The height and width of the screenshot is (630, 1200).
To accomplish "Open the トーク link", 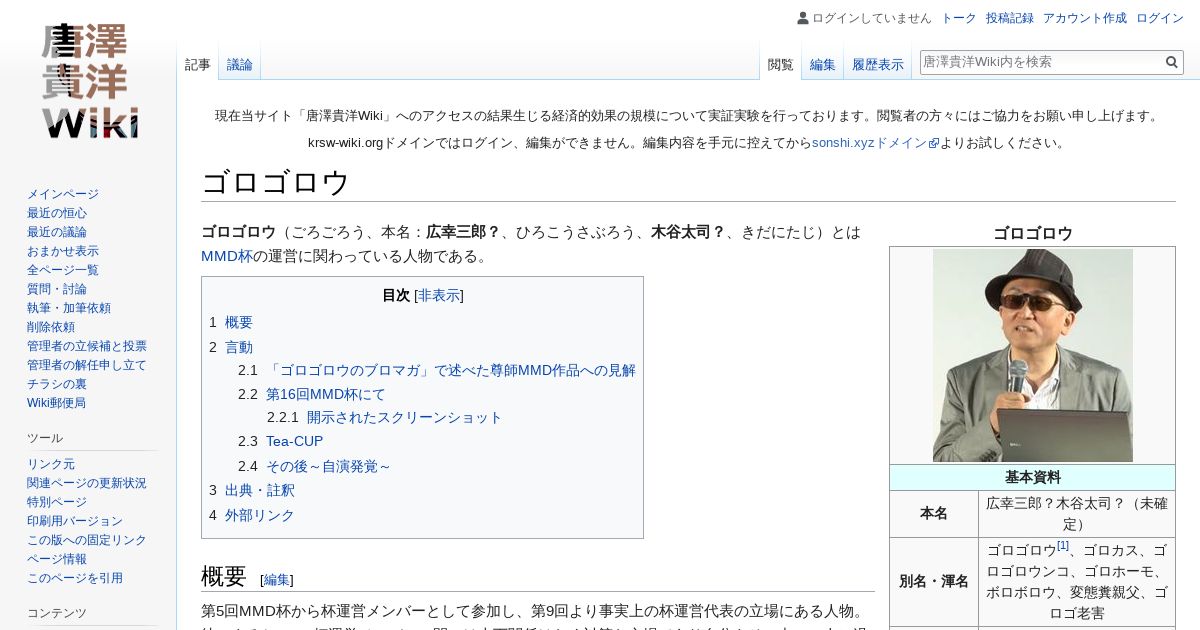I will [x=959, y=18].
